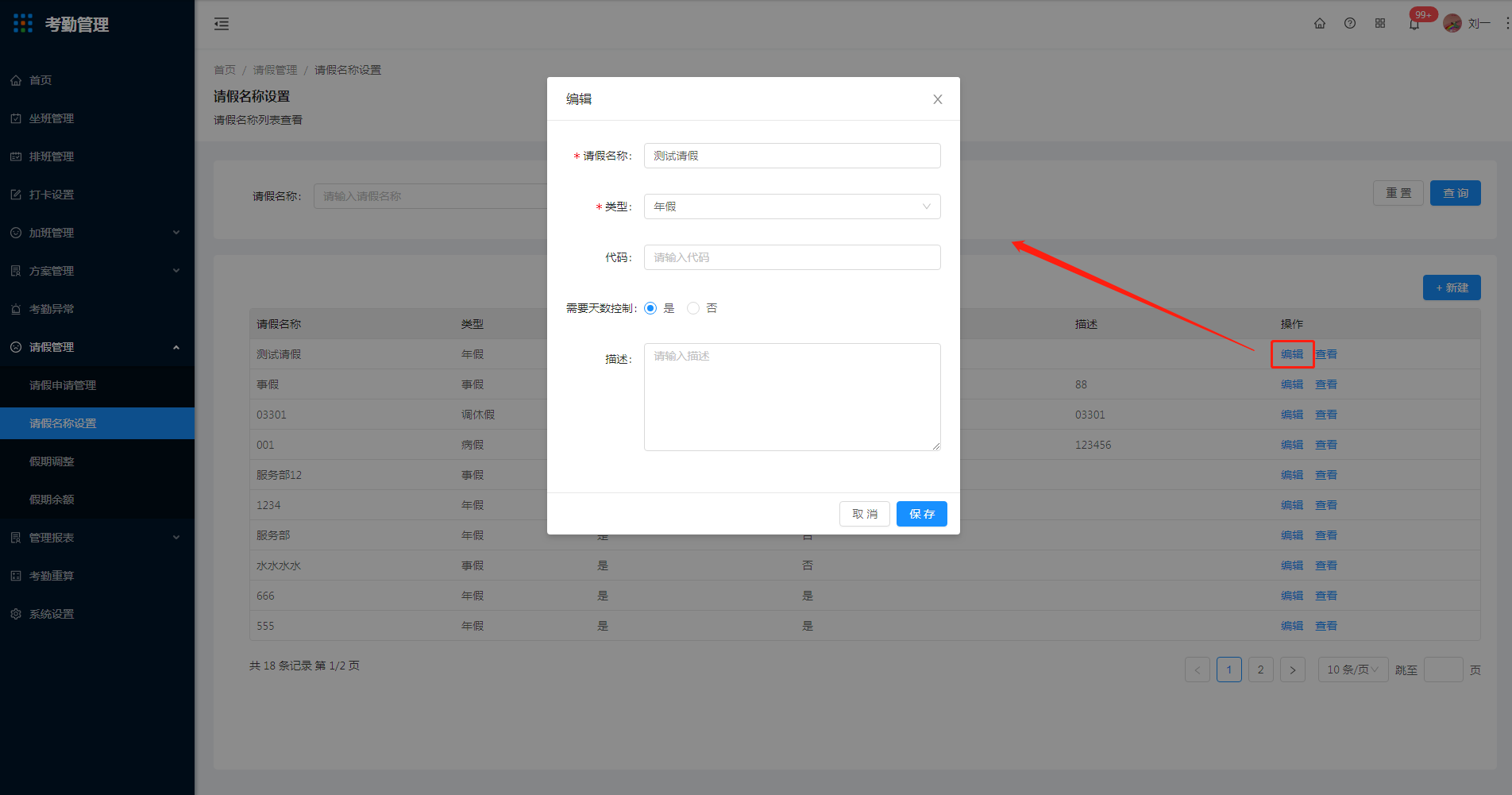Expand the 方案管理 submenu chevron
The image size is (1512, 795).
tap(176, 271)
